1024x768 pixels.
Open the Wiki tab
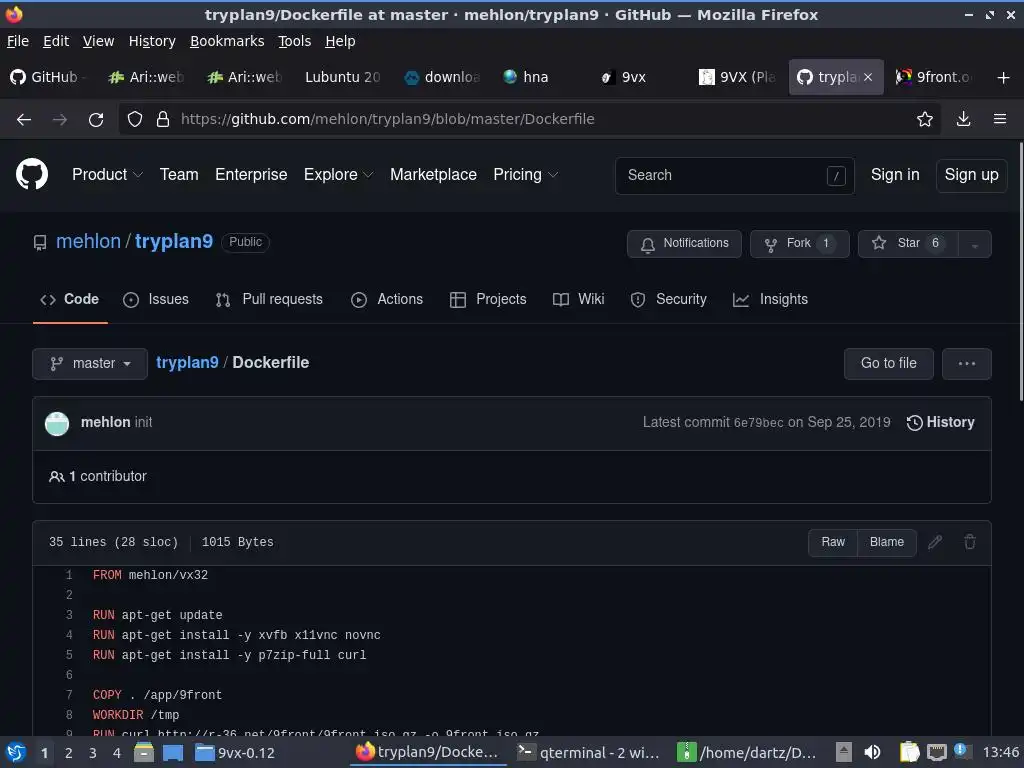(579, 299)
